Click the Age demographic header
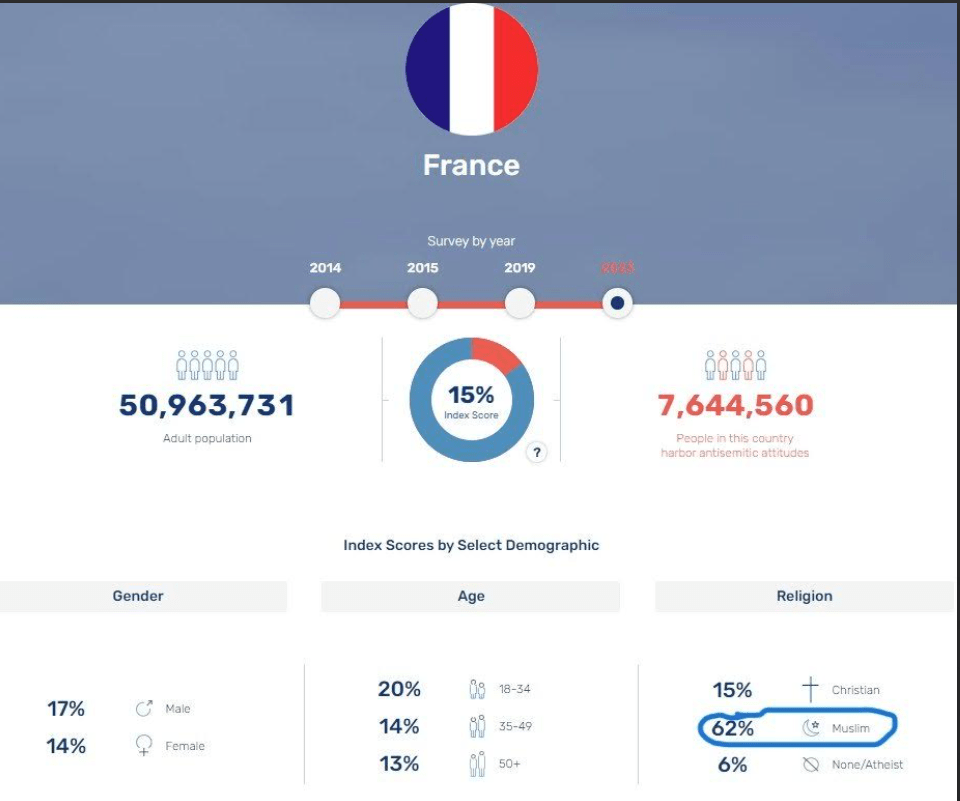This screenshot has width=960, height=801. 471,596
